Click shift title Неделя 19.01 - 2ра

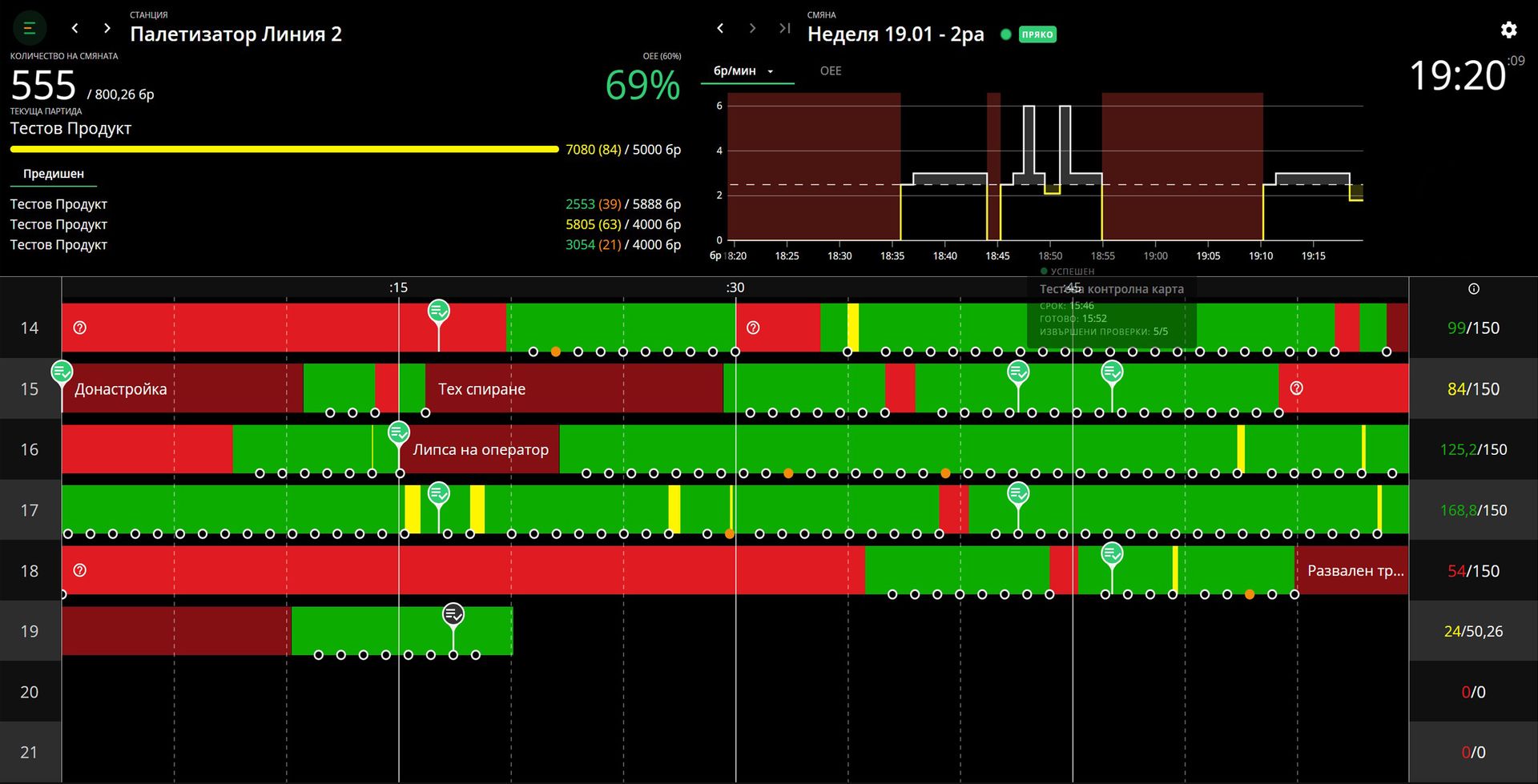click(x=896, y=34)
